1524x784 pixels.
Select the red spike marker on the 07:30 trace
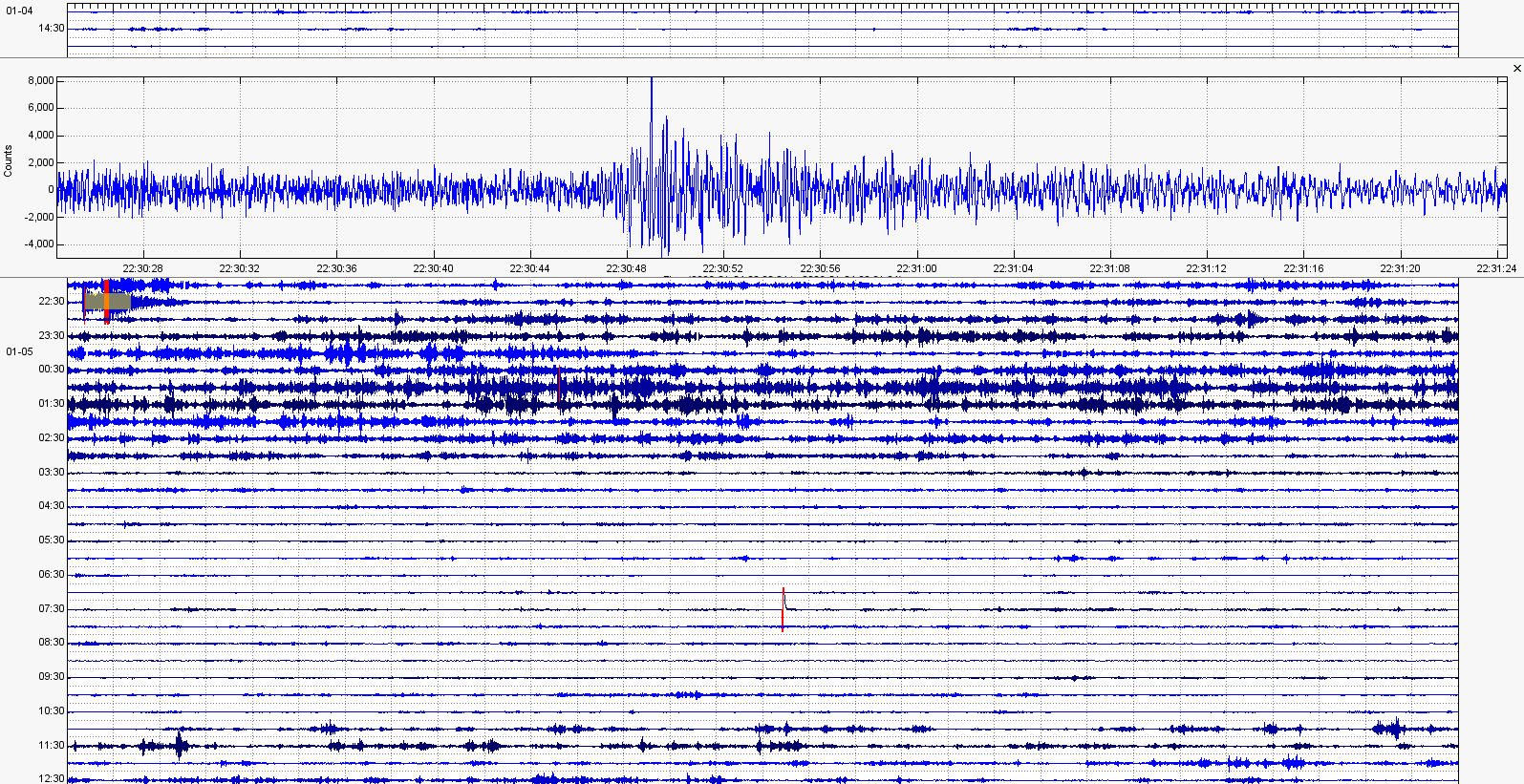pyautogui.click(x=783, y=609)
